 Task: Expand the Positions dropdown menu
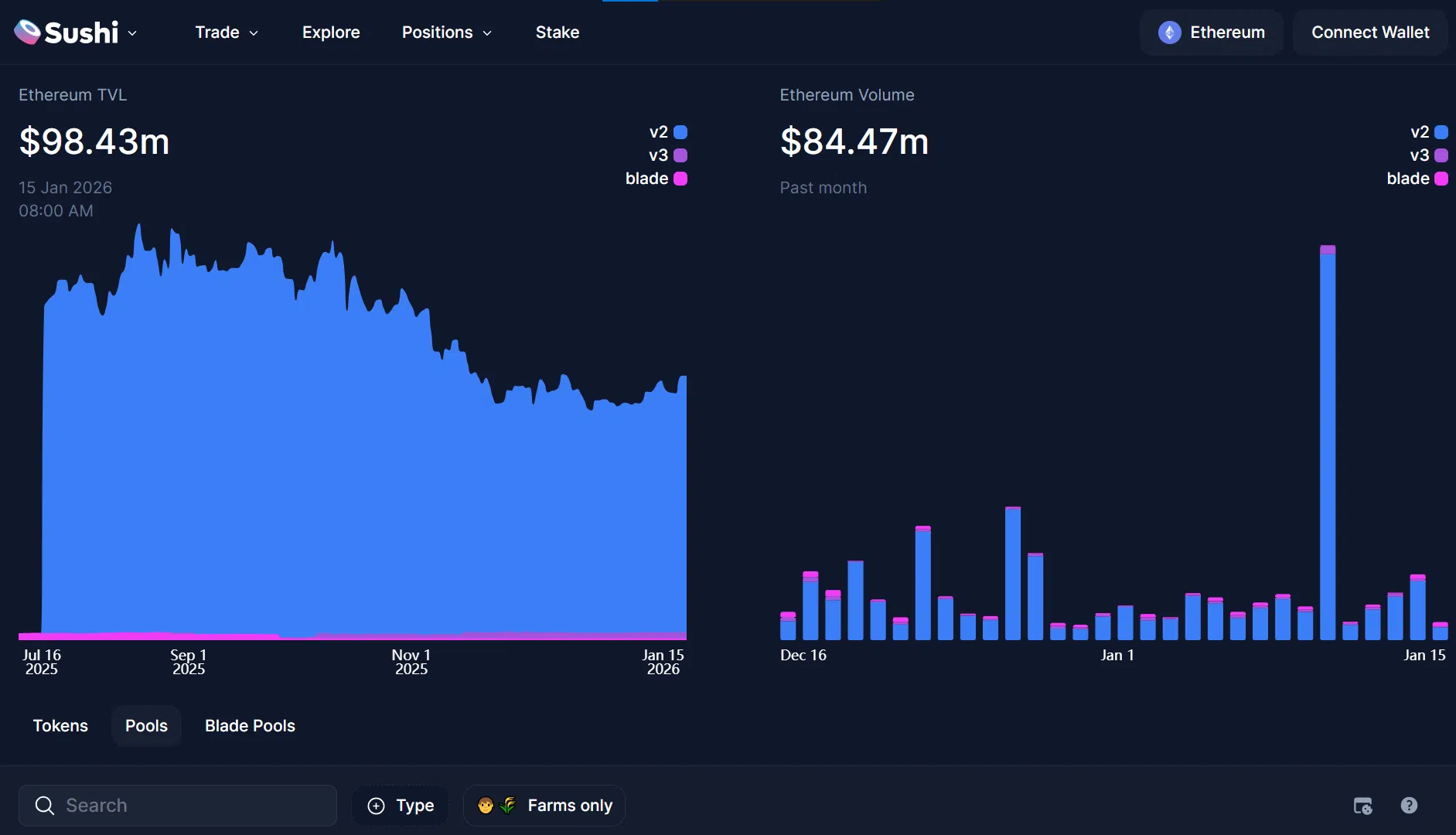coord(446,32)
